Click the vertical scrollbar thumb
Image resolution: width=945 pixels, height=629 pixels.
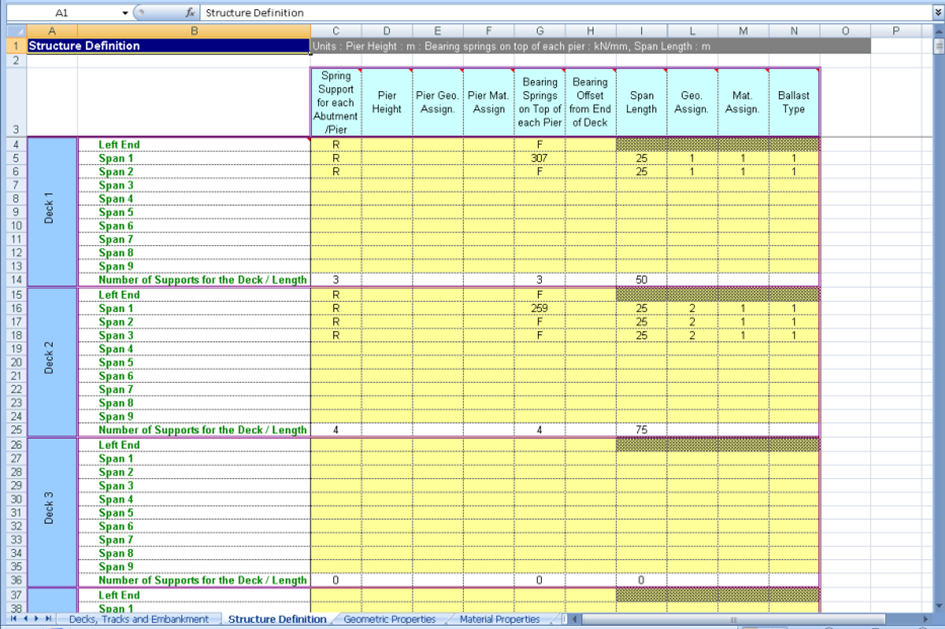point(938,46)
